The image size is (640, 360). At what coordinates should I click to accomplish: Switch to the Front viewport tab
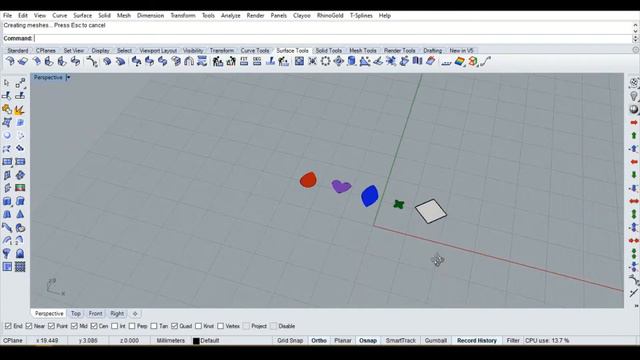click(x=96, y=313)
